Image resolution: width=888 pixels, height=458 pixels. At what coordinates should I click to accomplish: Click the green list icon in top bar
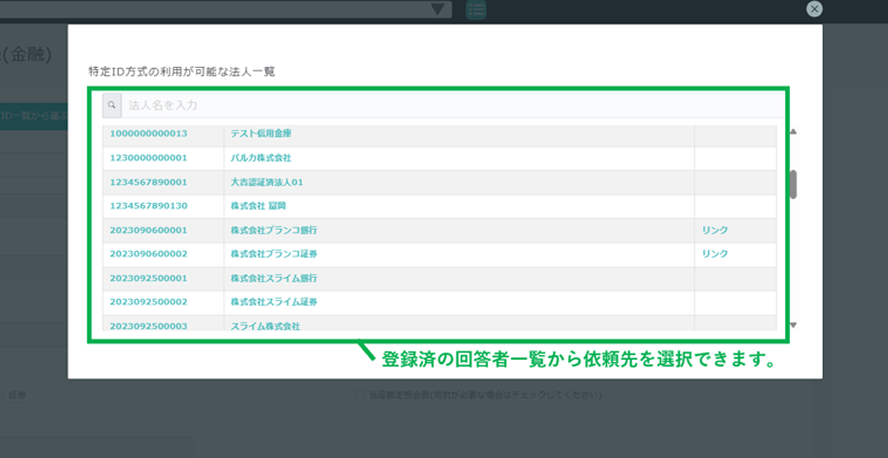[476, 10]
